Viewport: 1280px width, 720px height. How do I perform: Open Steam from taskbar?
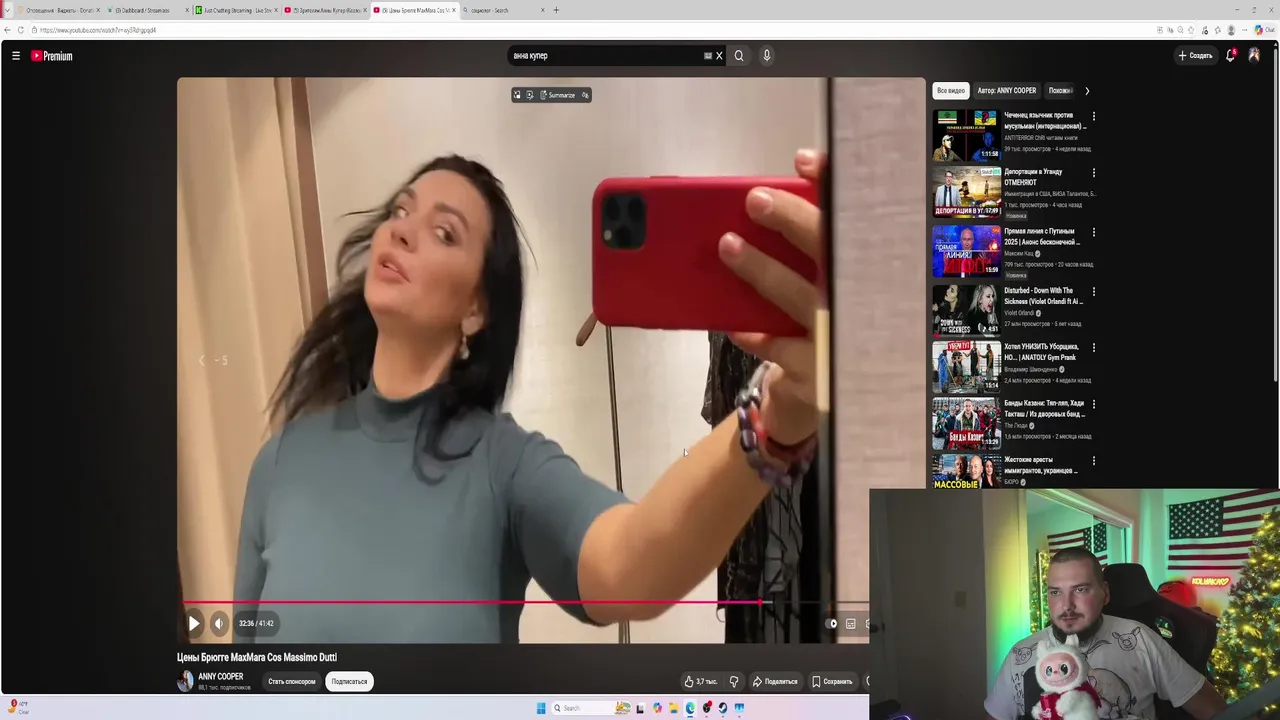(723, 708)
